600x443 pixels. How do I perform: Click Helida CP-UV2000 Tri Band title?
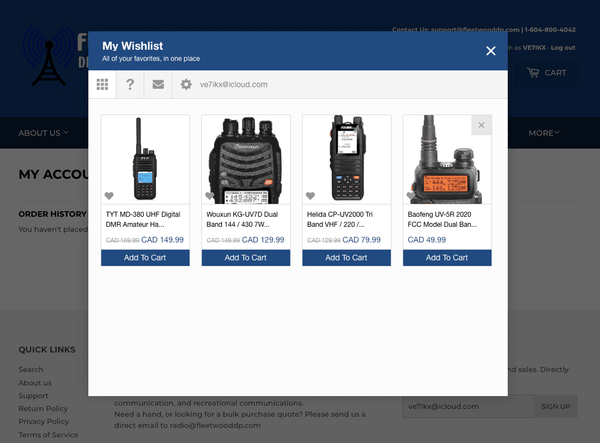(x=340, y=219)
